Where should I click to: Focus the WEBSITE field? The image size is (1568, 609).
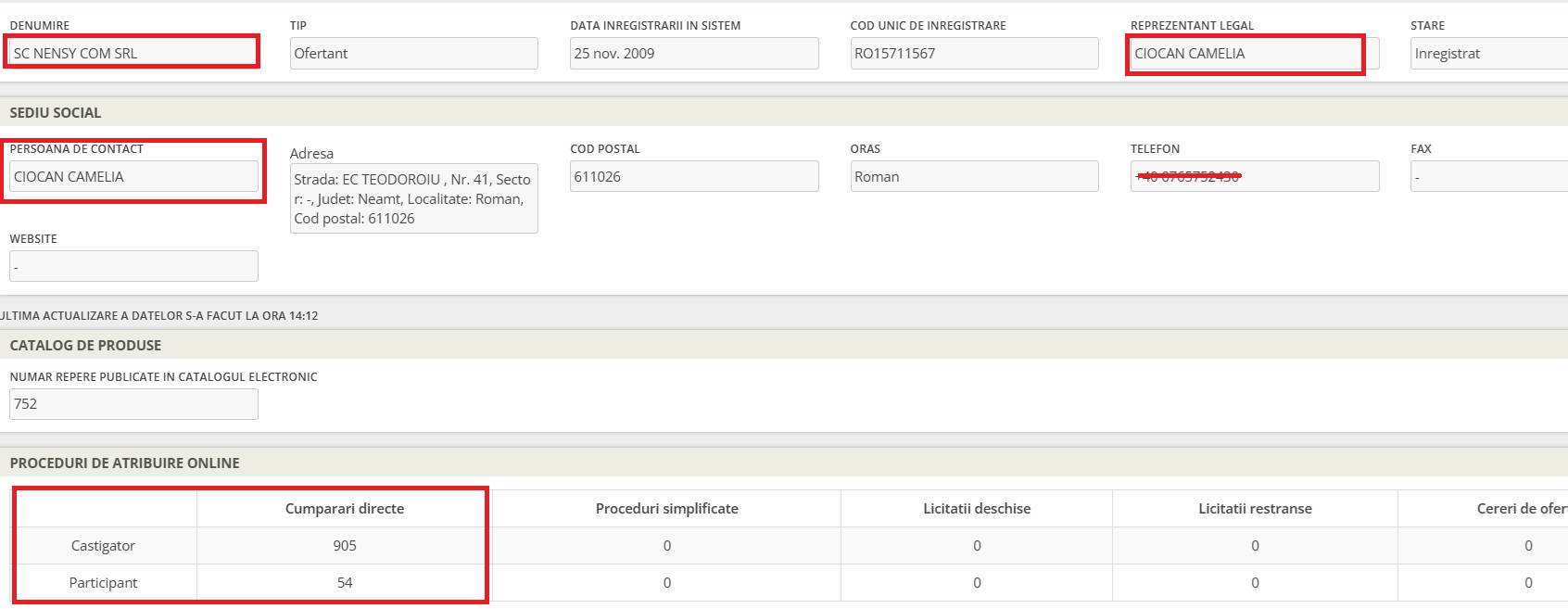click(x=133, y=266)
